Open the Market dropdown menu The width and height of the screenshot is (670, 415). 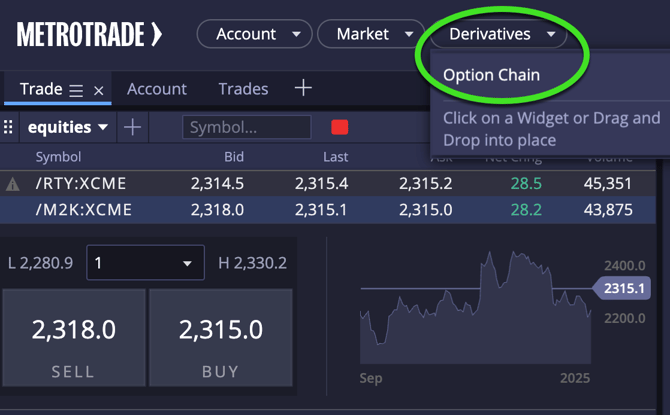(x=371, y=34)
